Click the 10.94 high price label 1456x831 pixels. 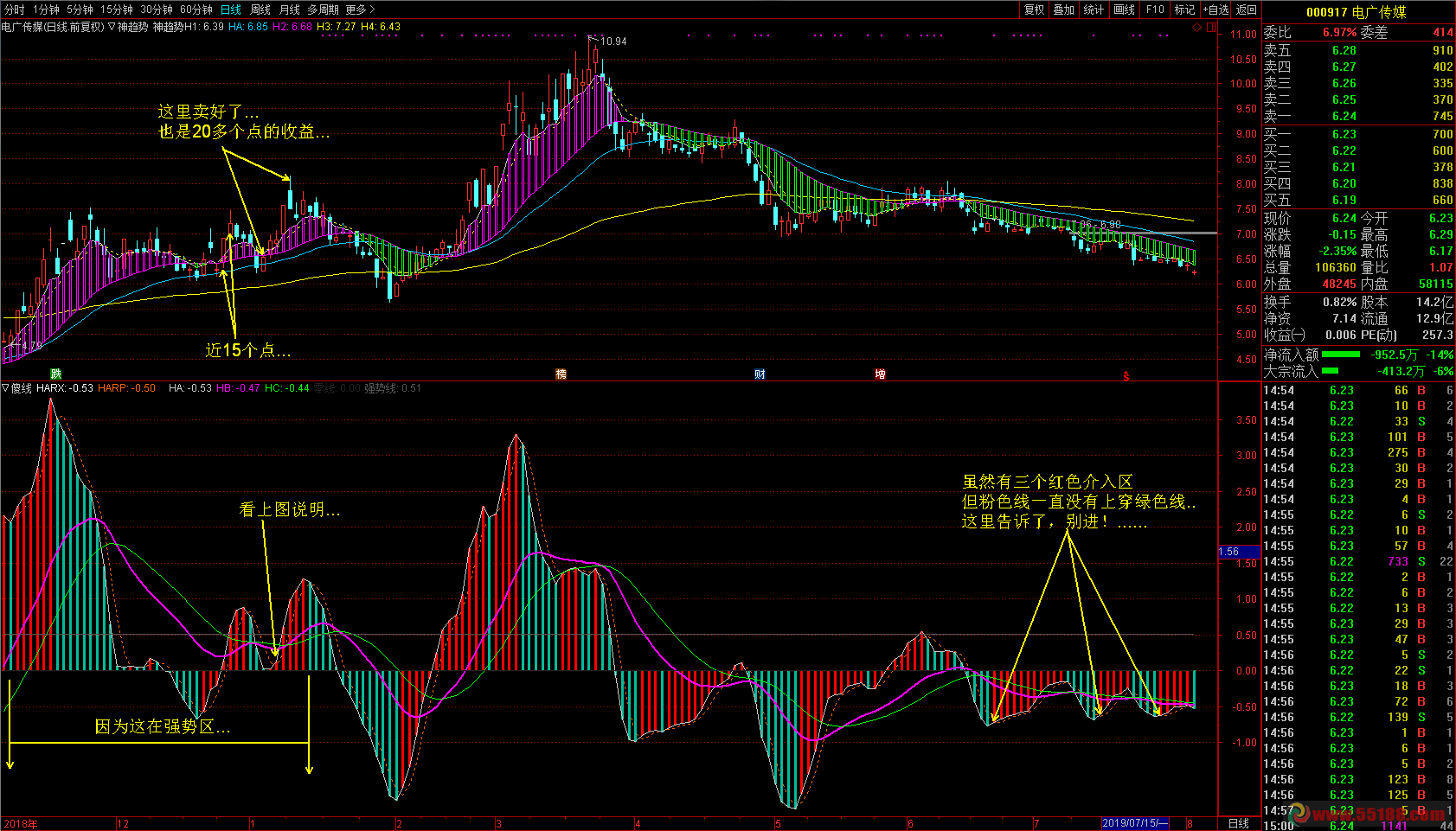[x=613, y=42]
